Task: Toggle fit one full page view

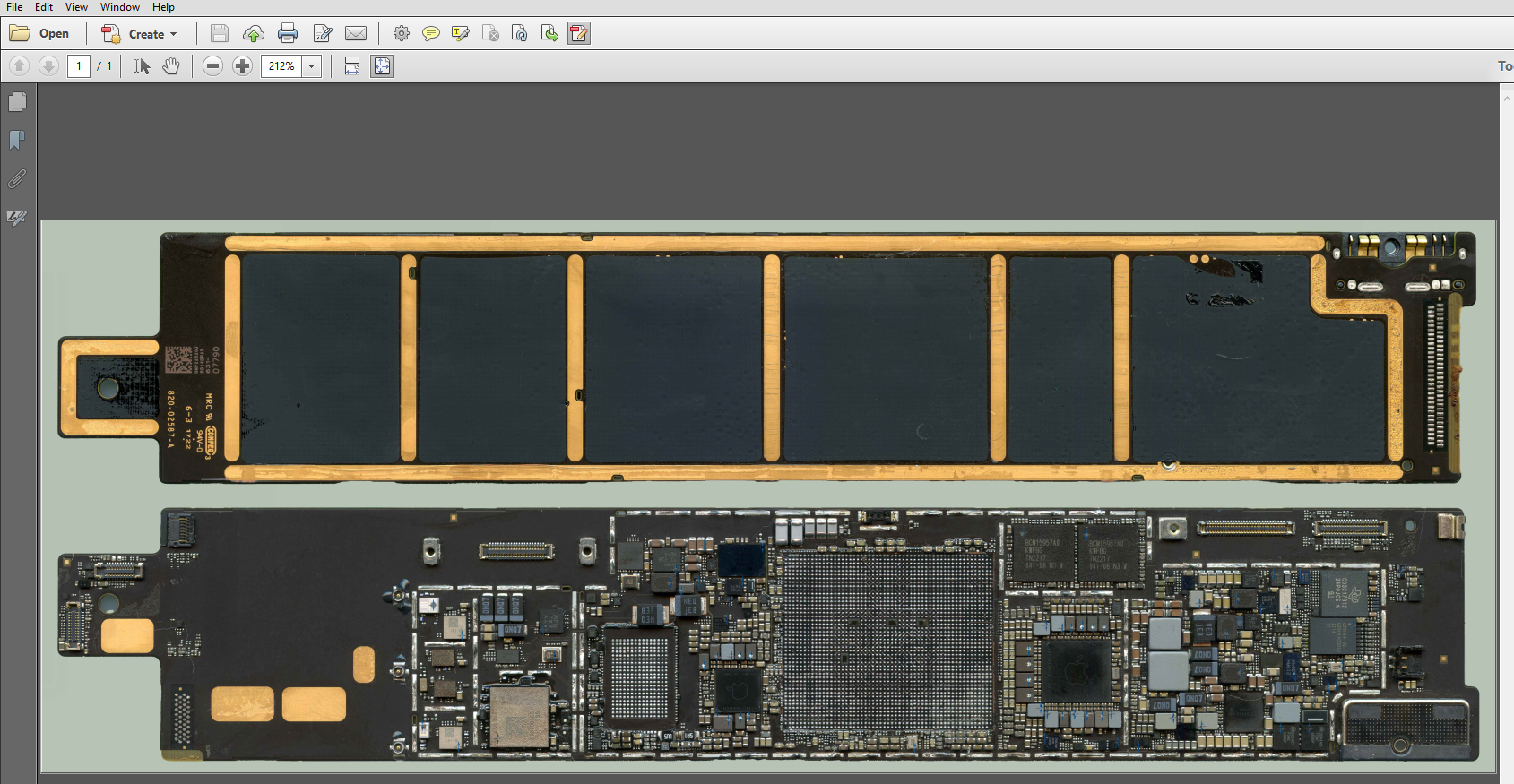Action: click(382, 66)
